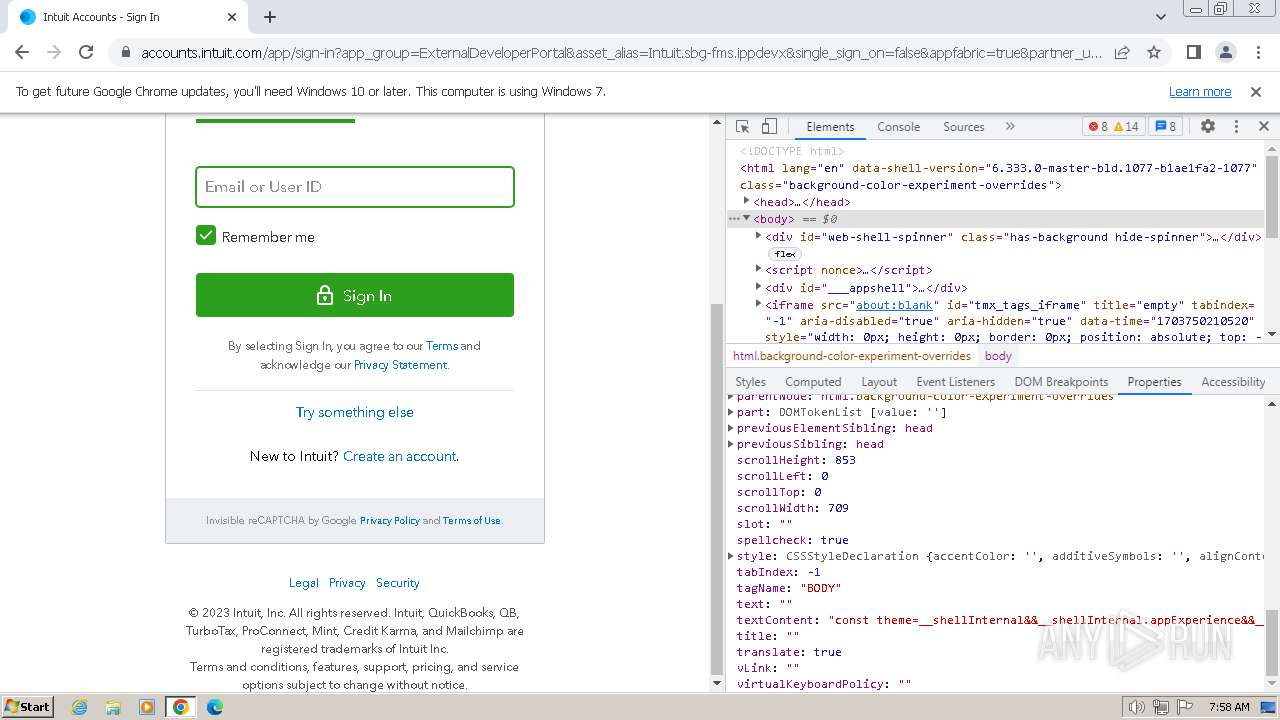Dismiss the Chrome update notification bar

1256,91
